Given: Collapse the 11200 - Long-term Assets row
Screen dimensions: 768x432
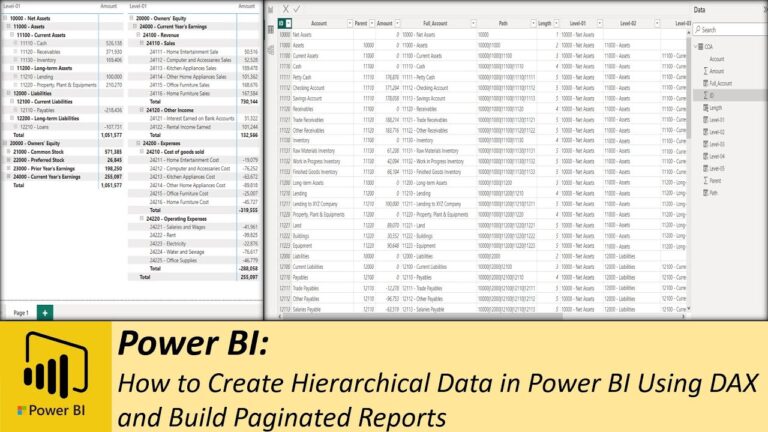Looking at the screenshot, I should click(x=12, y=68).
